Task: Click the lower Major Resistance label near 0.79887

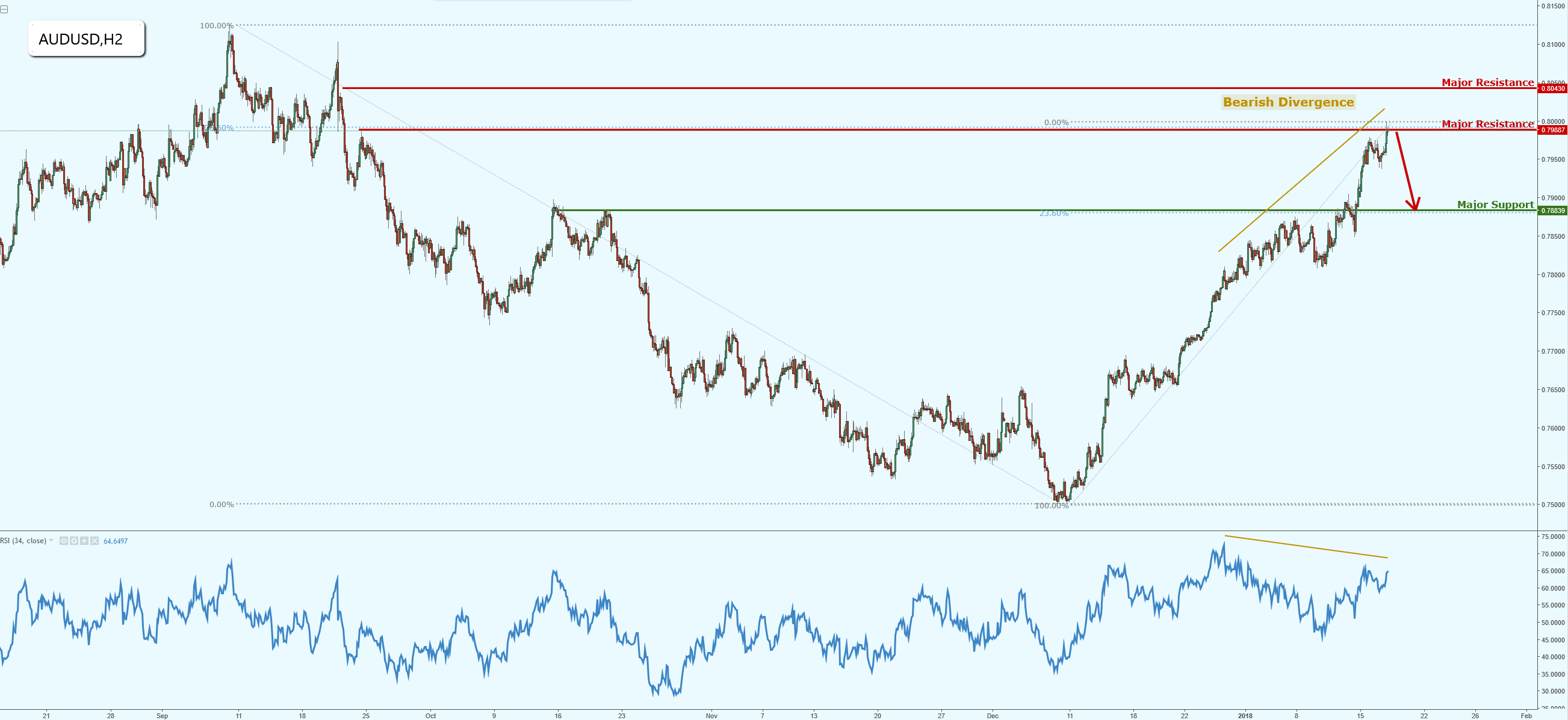Action: tap(1487, 124)
